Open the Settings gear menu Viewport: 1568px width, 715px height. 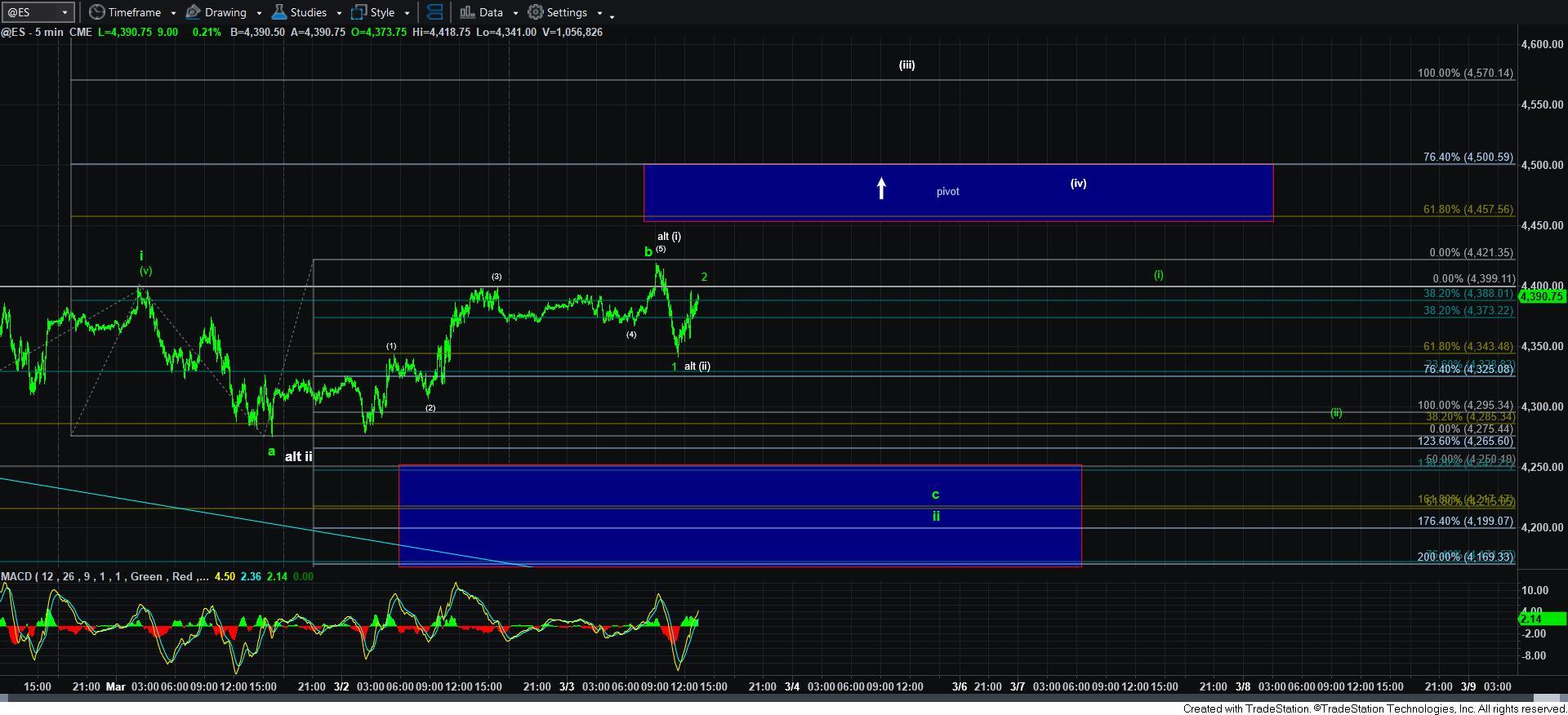click(558, 12)
